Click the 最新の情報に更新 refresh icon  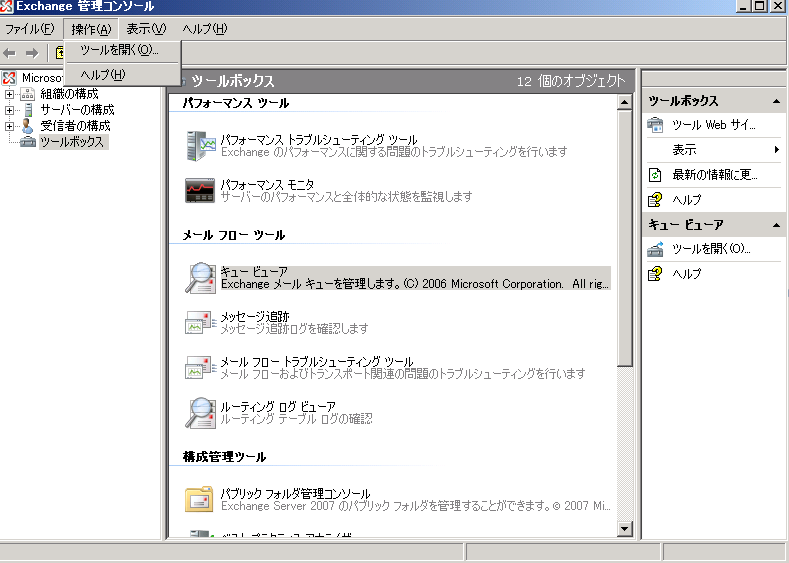pyautogui.click(x=655, y=175)
